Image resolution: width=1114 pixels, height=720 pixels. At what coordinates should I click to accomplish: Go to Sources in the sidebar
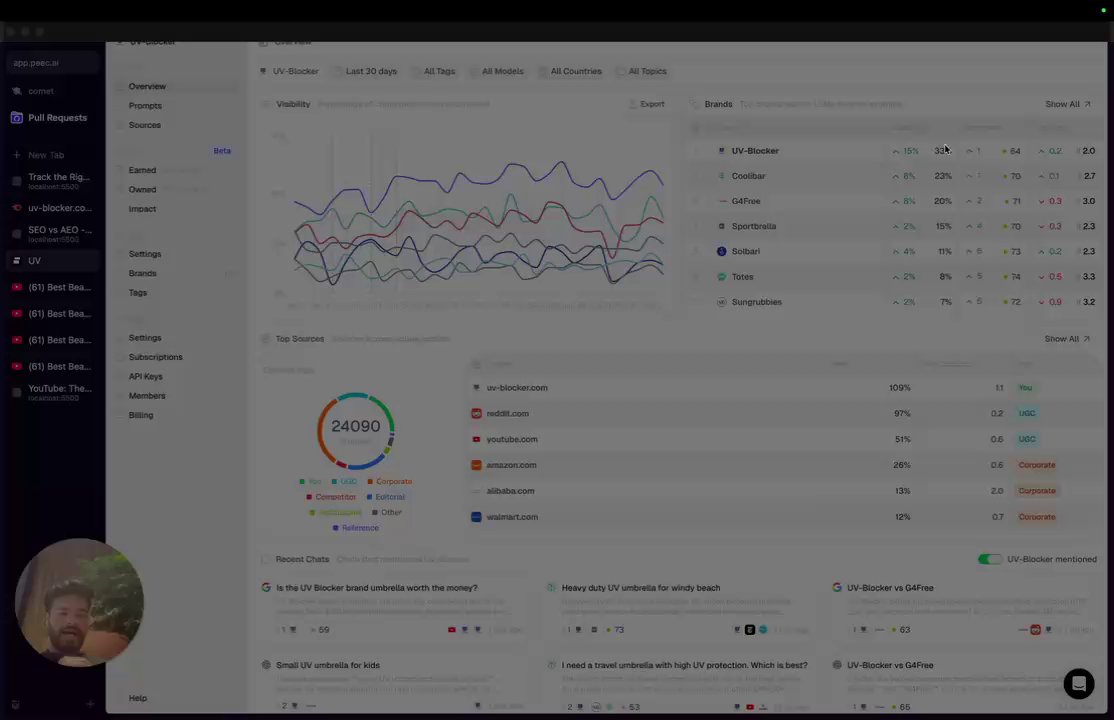point(144,124)
